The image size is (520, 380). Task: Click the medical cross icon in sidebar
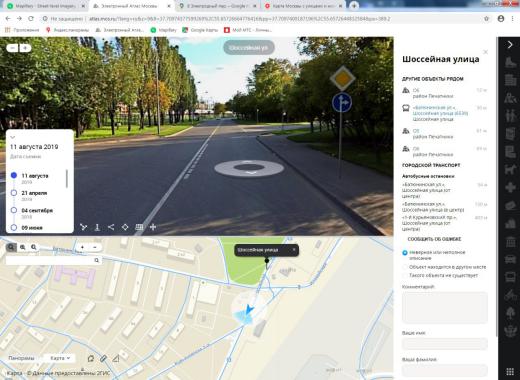pos(510,187)
